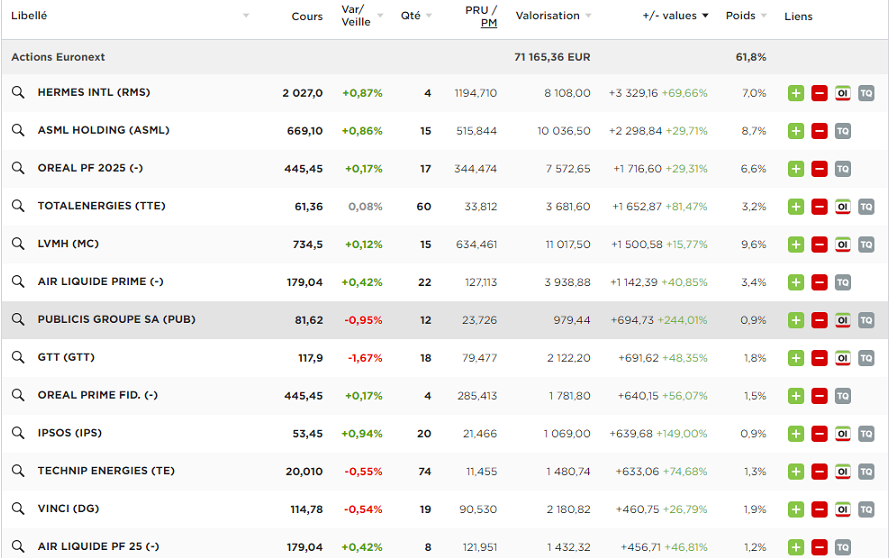Open the OI icon for TOTALENERGIES

pyautogui.click(x=843, y=207)
